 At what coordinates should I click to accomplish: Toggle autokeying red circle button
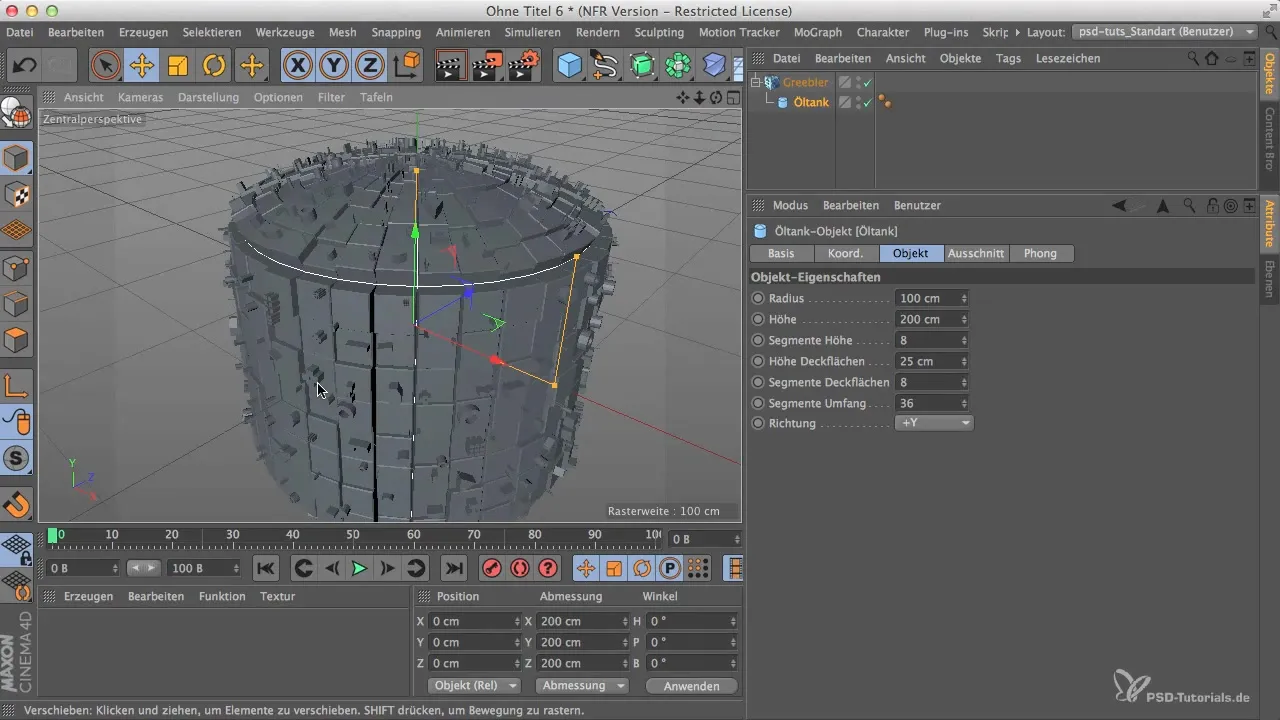coord(520,568)
